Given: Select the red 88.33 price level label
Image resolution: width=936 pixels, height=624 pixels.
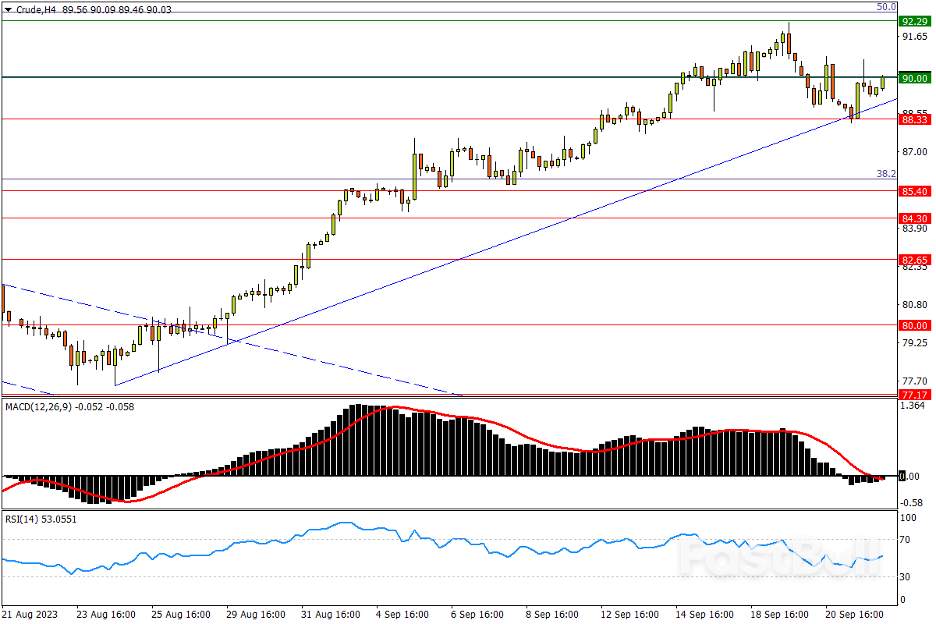Looking at the screenshot, I should tap(914, 119).
